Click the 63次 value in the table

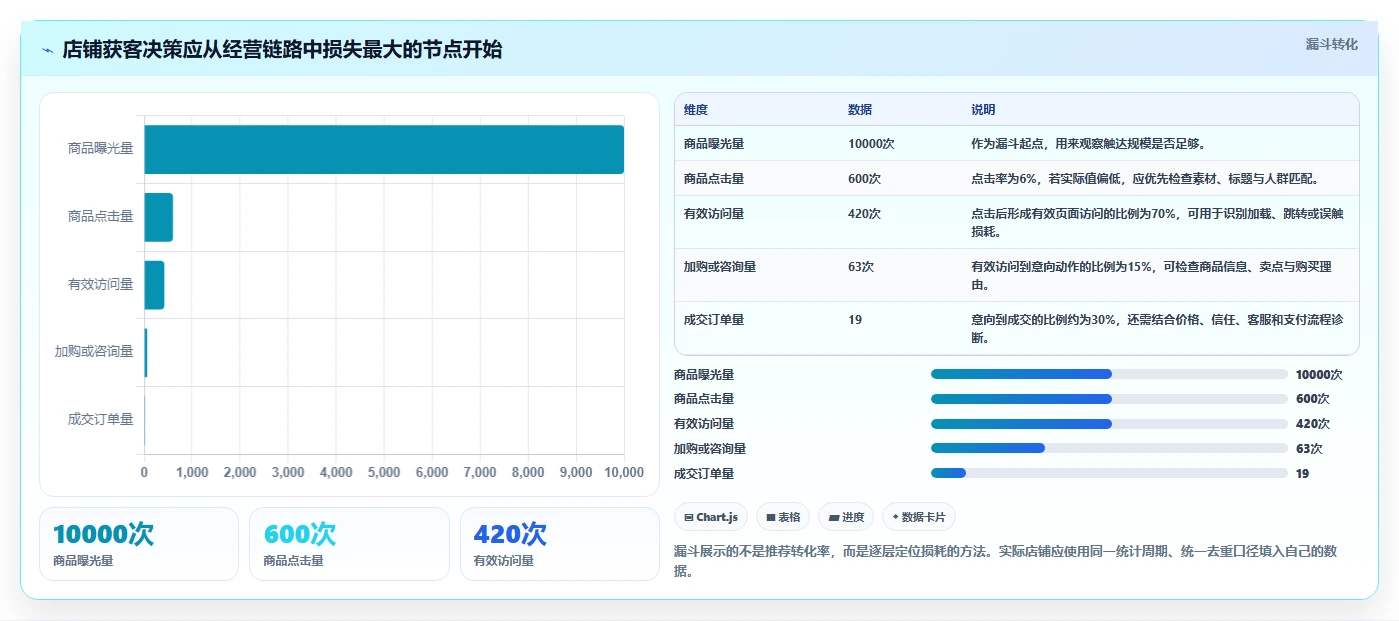coord(861,267)
